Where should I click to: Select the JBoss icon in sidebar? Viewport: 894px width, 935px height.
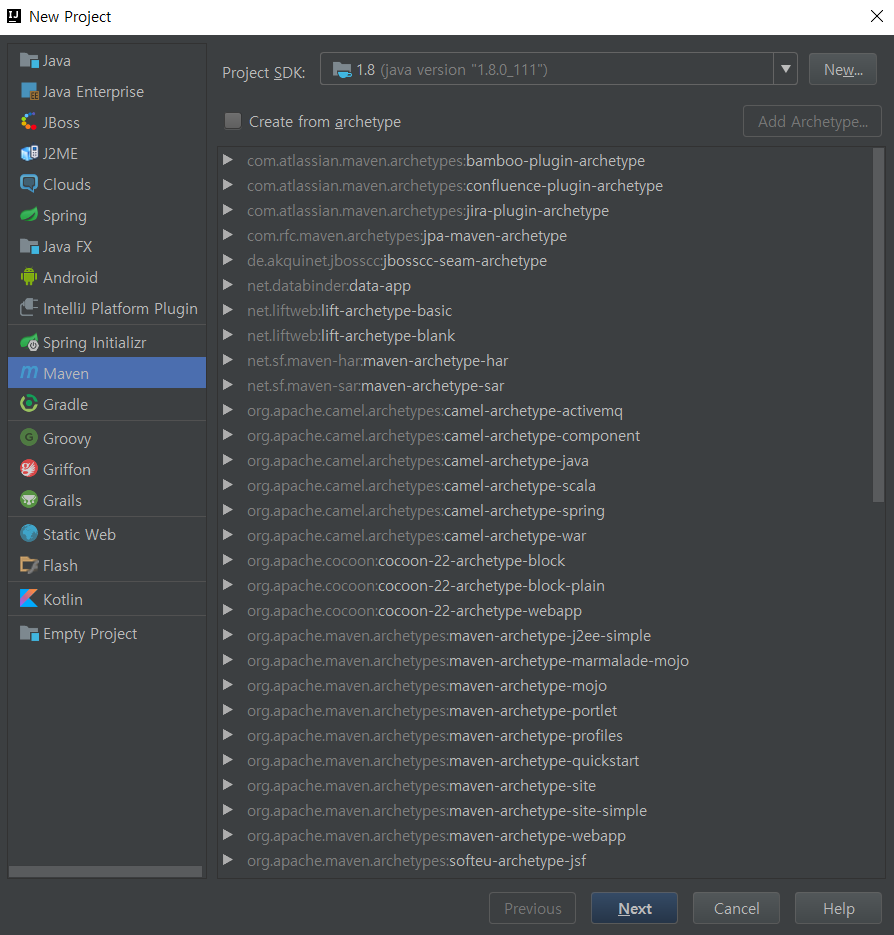29,122
